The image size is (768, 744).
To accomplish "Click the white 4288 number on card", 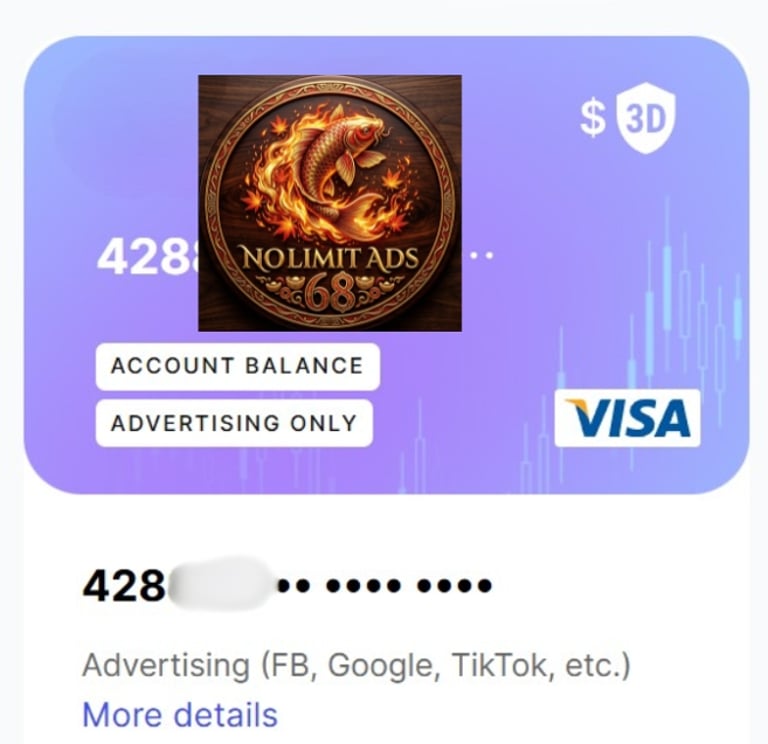I will pyautogui.click(x=147, y=257).
